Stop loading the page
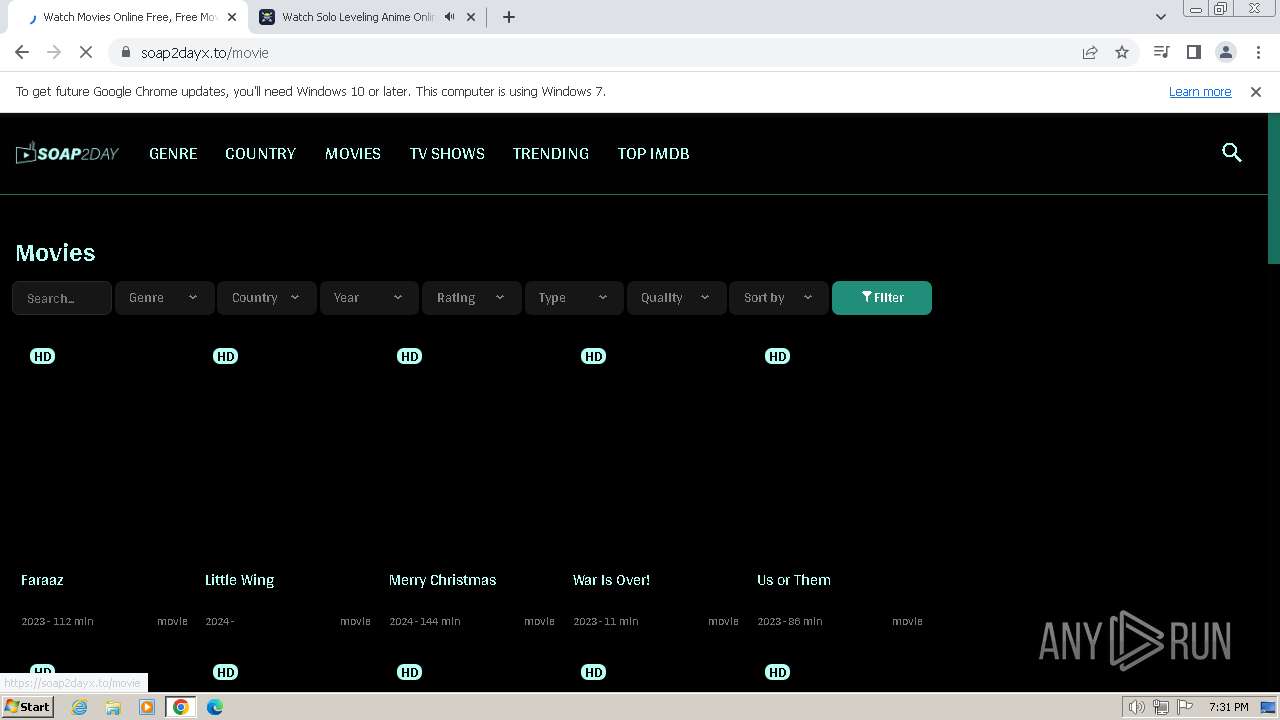Screen dimensions: 1280x720 pyautogui.click(x=86, y=52)
